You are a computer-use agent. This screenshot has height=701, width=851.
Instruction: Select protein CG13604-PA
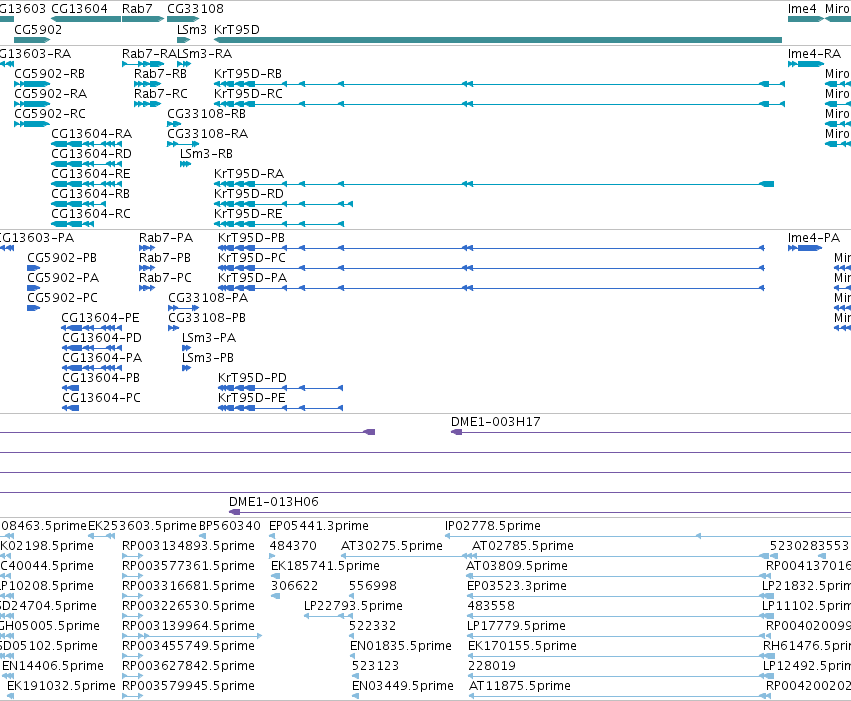102,358
